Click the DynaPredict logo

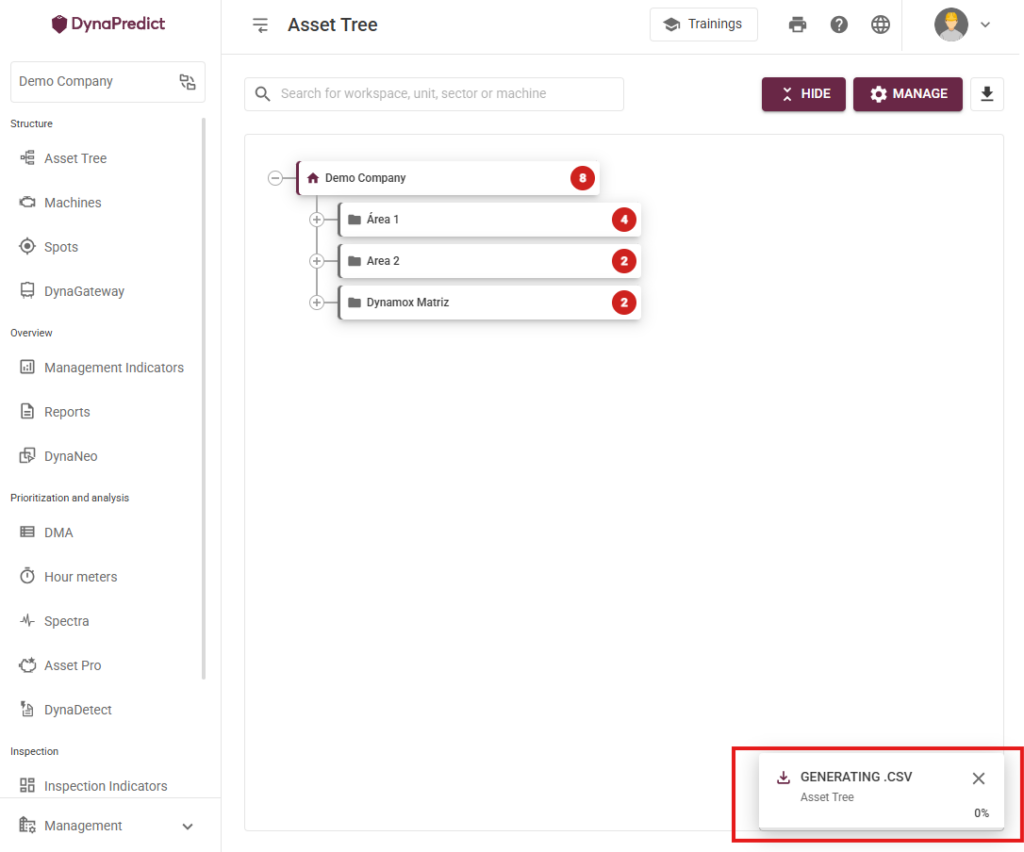click(108, 24)
